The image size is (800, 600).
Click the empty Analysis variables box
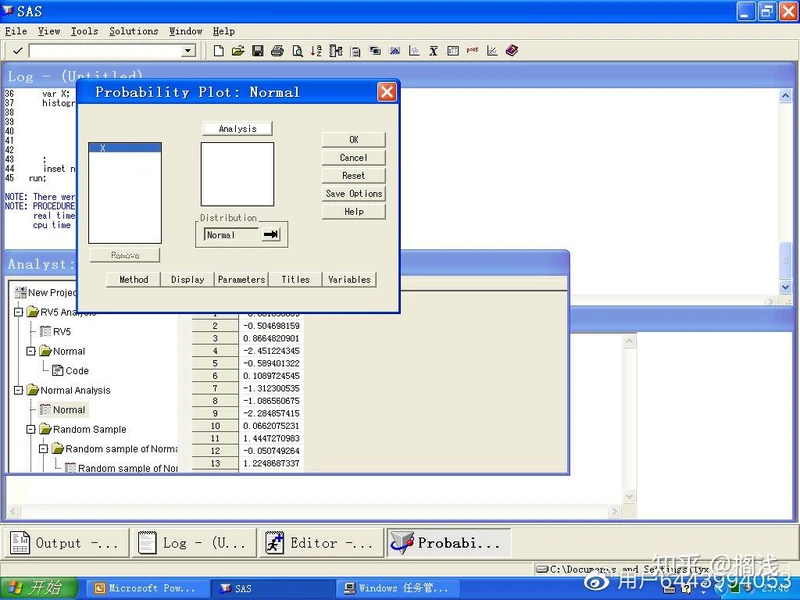237,174
